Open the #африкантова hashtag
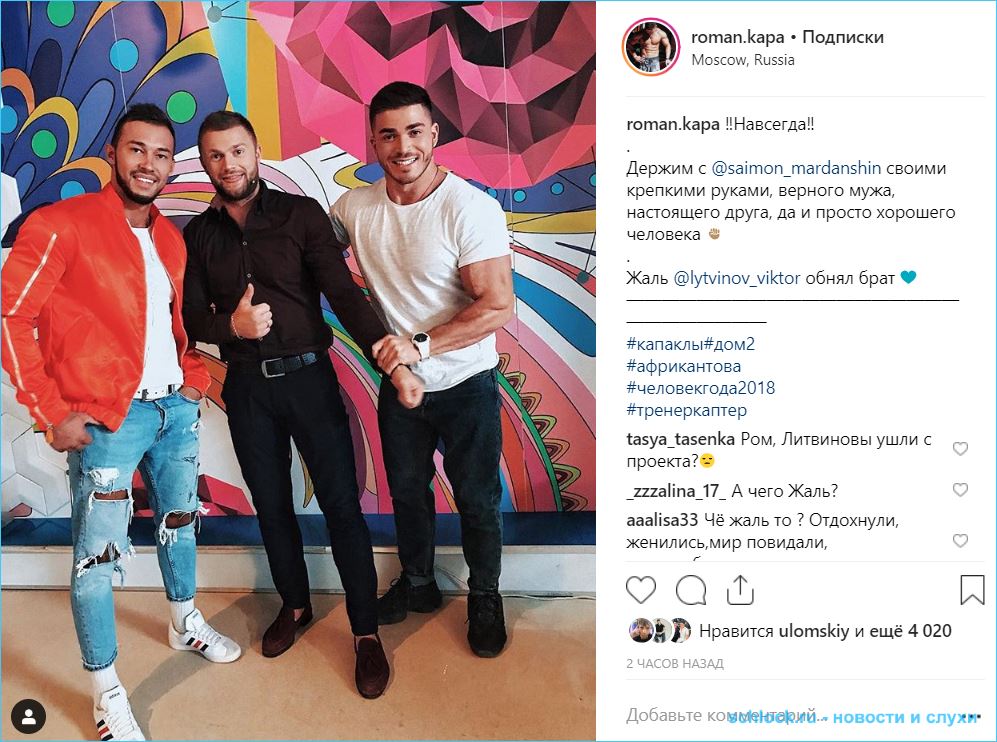The width and height of the screenshot is (997, 742). 684,366
